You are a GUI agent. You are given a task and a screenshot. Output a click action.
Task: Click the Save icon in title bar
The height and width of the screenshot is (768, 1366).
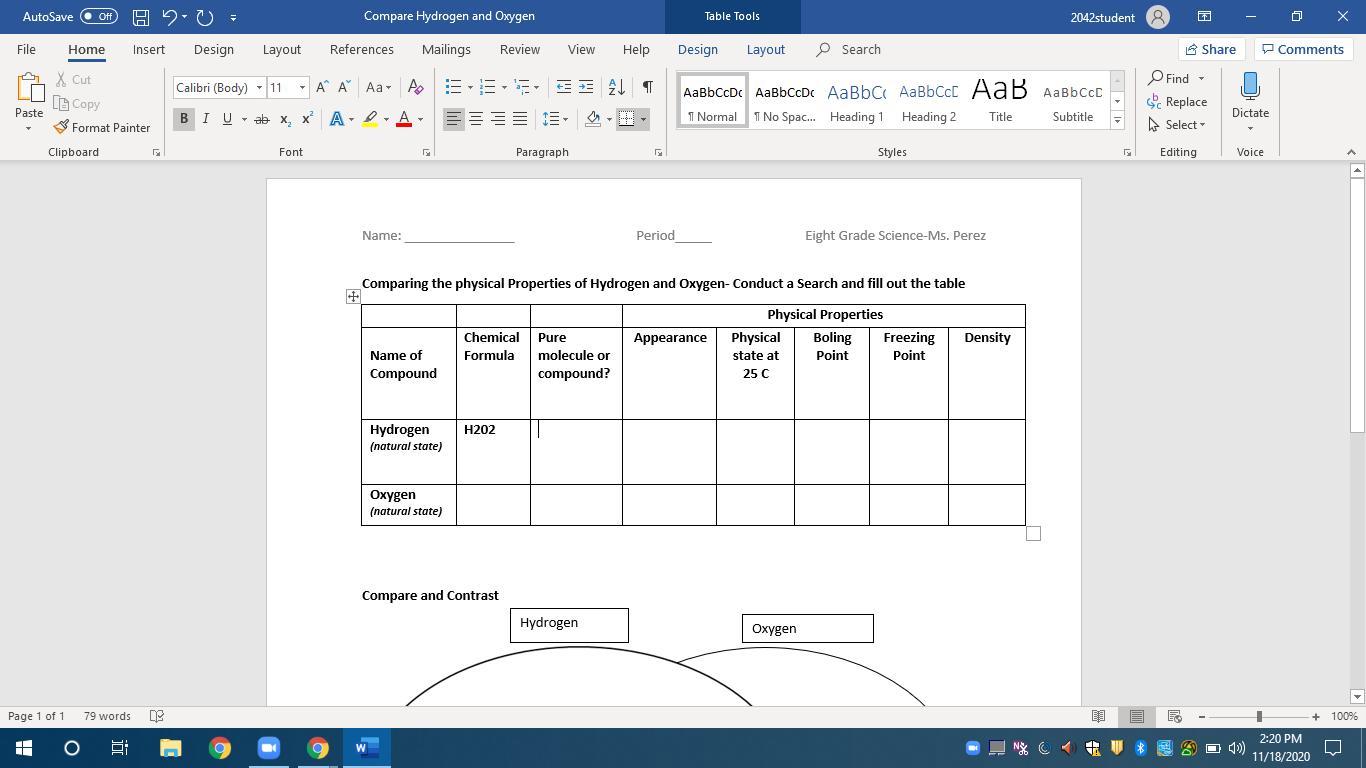click(140, 17)
